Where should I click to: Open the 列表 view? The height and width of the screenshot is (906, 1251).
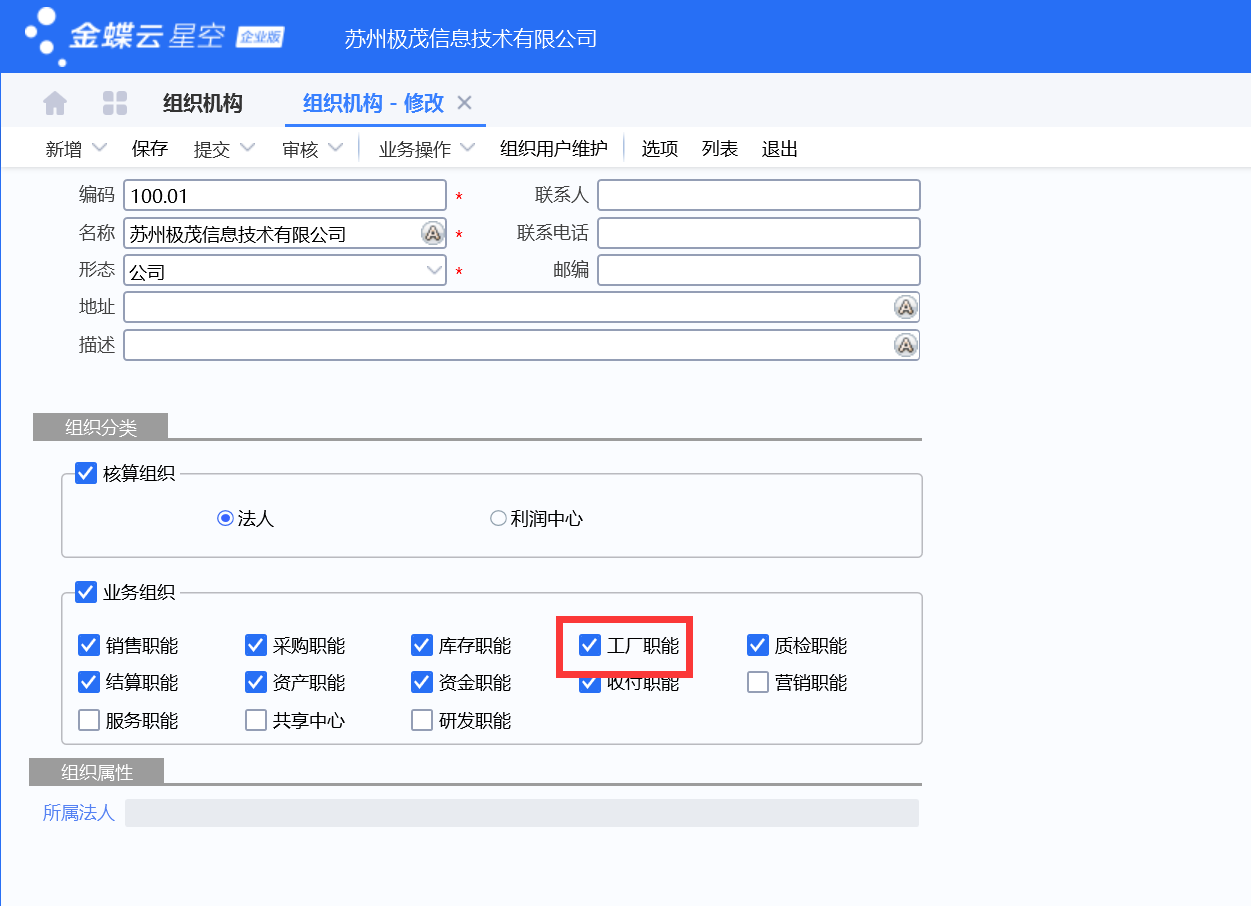point(720,149)
